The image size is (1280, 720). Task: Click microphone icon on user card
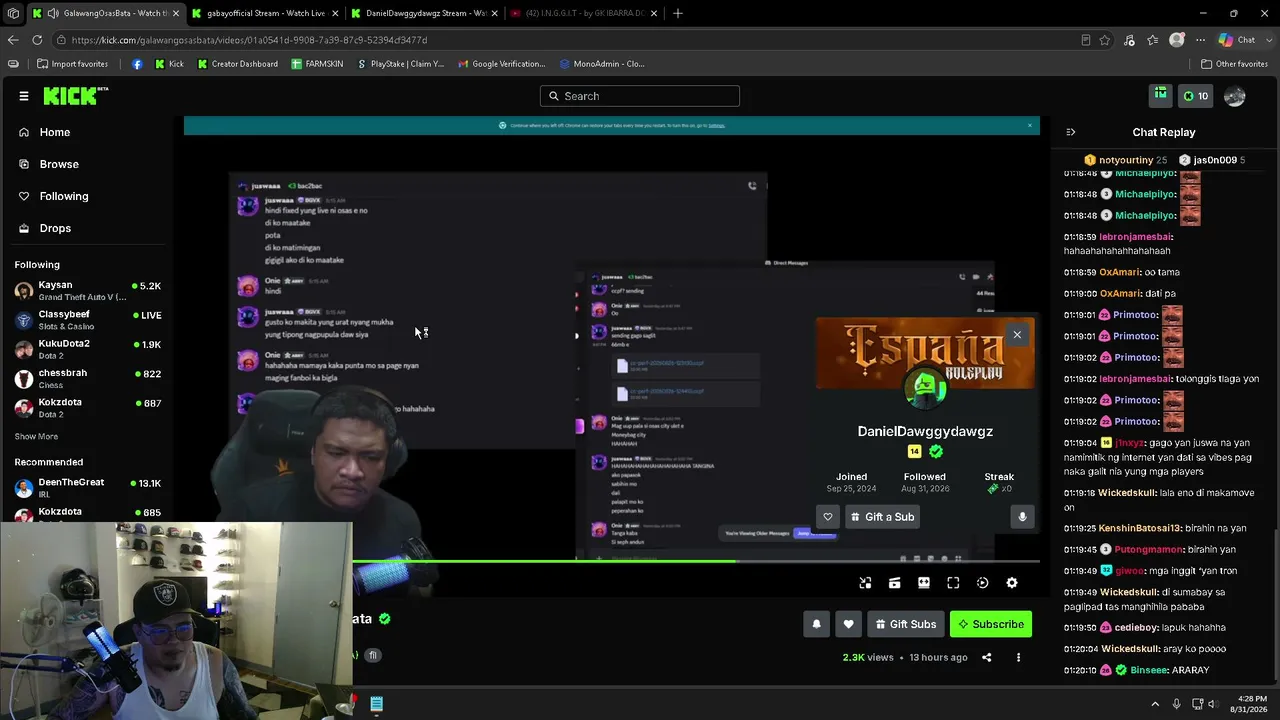point(1022,517)
